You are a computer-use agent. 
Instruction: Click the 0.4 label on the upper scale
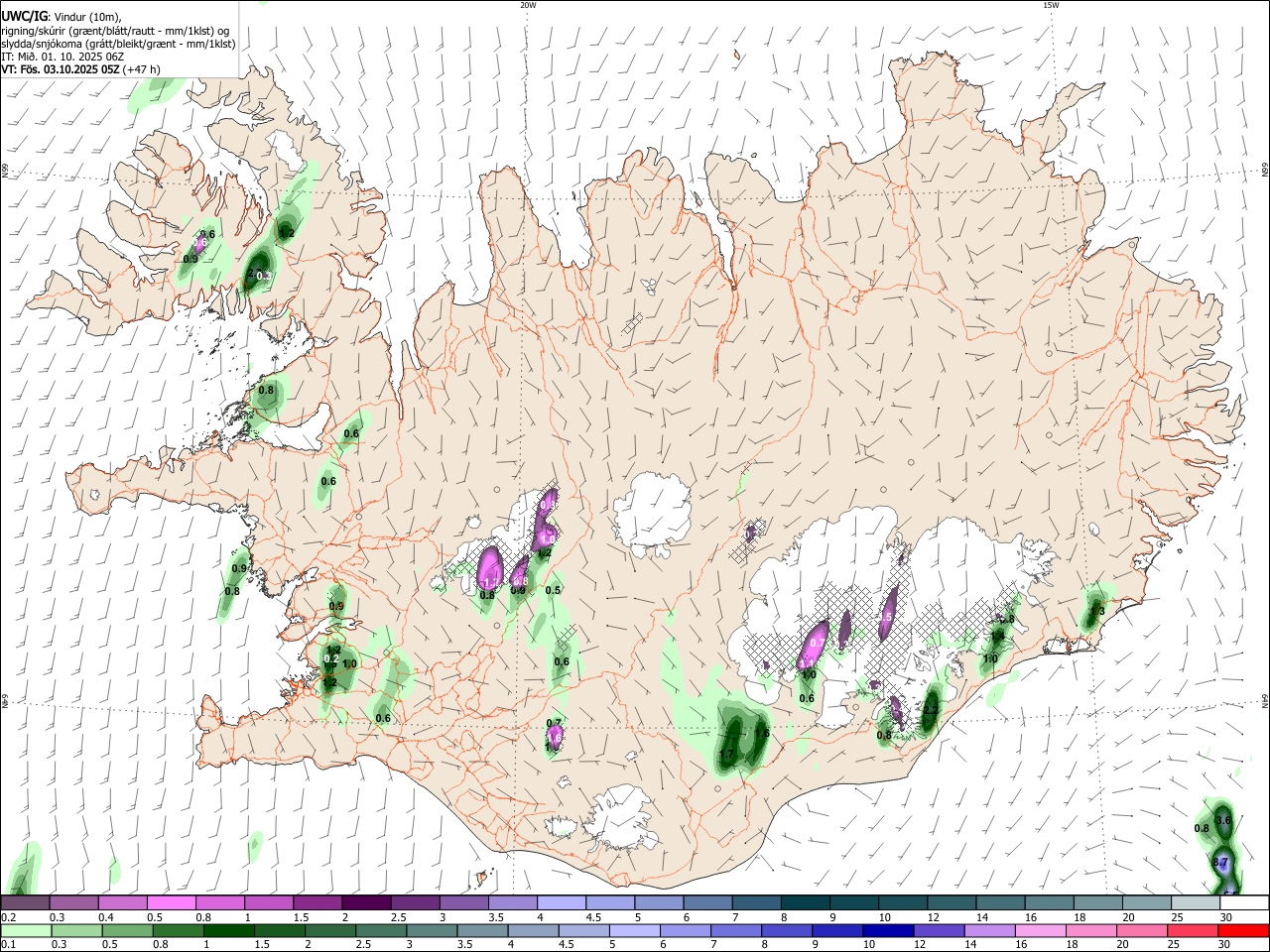pyautogui.click(x=106, y=917)
